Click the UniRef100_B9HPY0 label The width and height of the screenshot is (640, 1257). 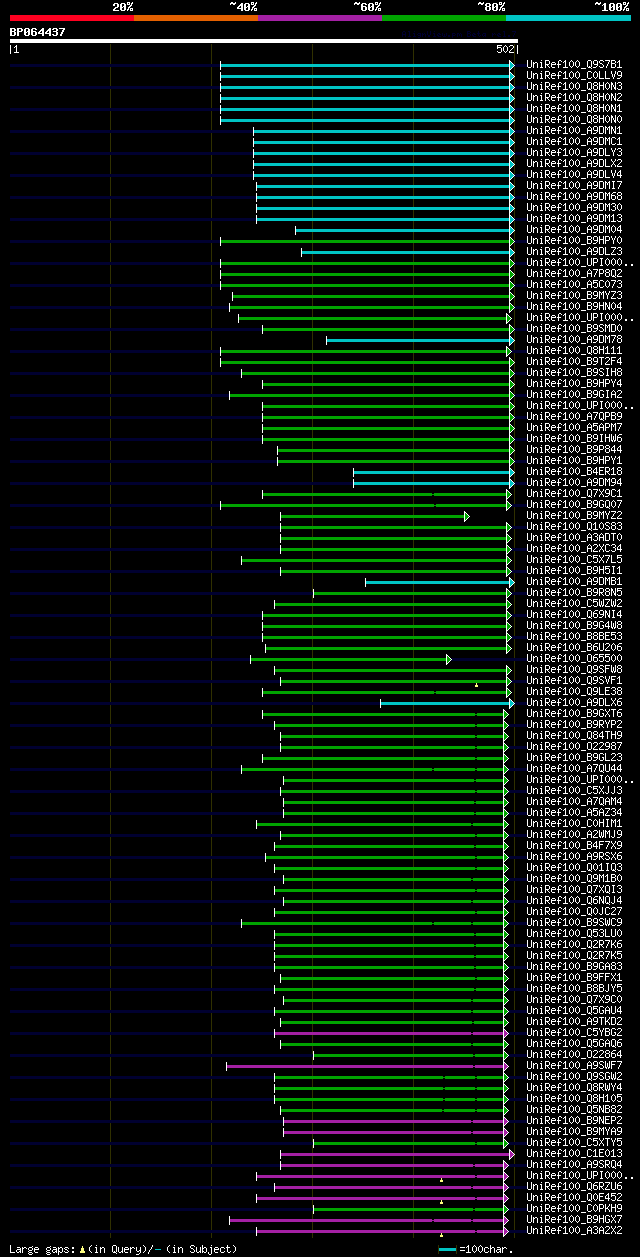[574, 240]
